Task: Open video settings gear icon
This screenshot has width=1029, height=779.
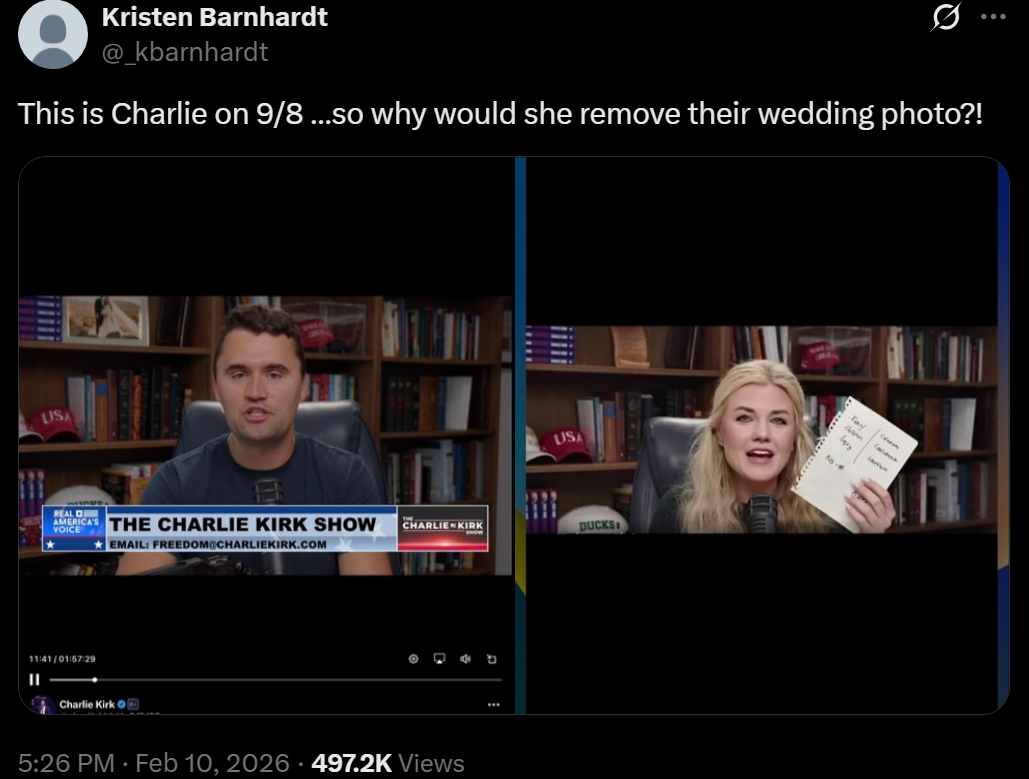Action: [x=413, y=658]
